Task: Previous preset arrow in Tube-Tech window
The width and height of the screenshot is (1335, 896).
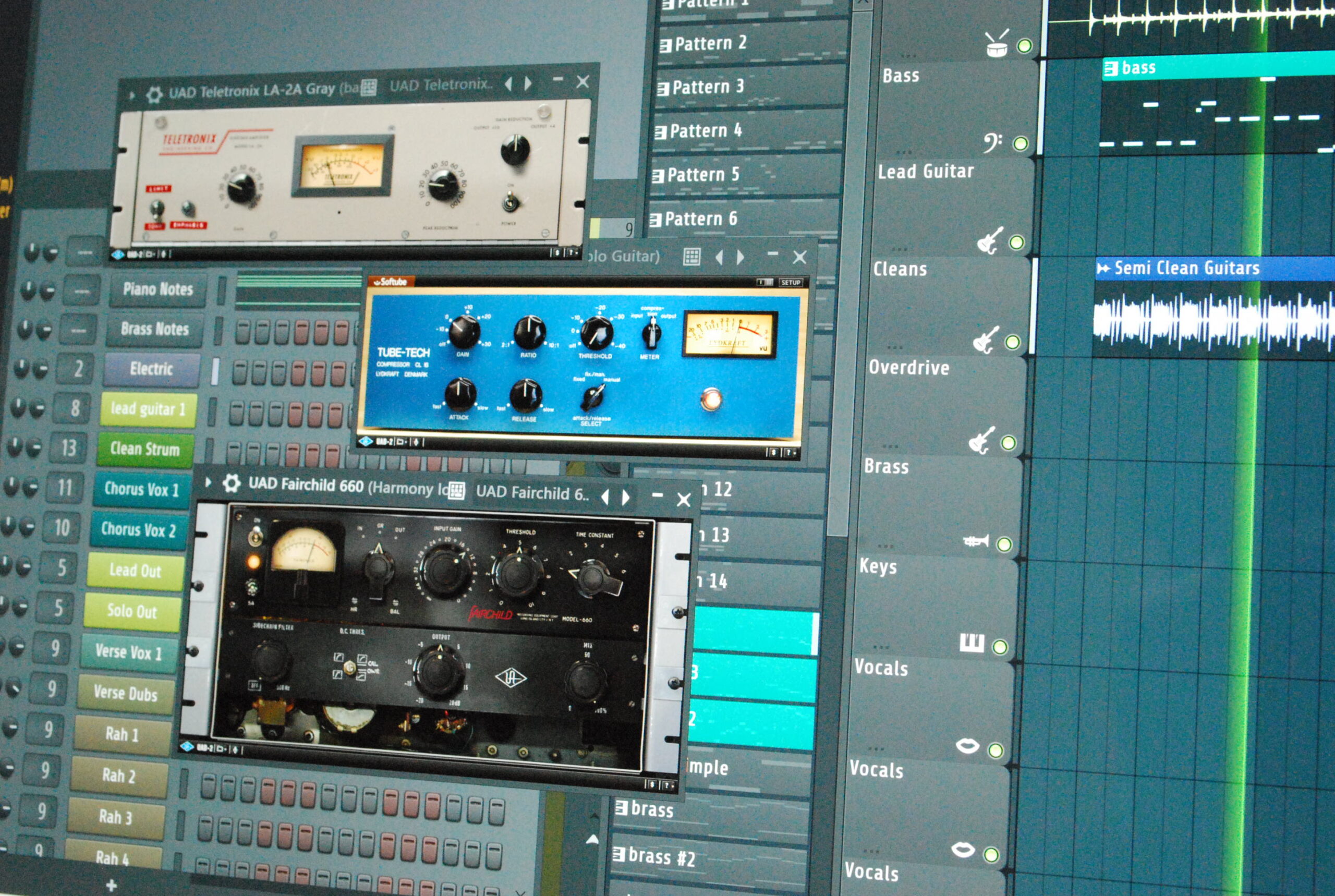Action: (x=719, y=258)
